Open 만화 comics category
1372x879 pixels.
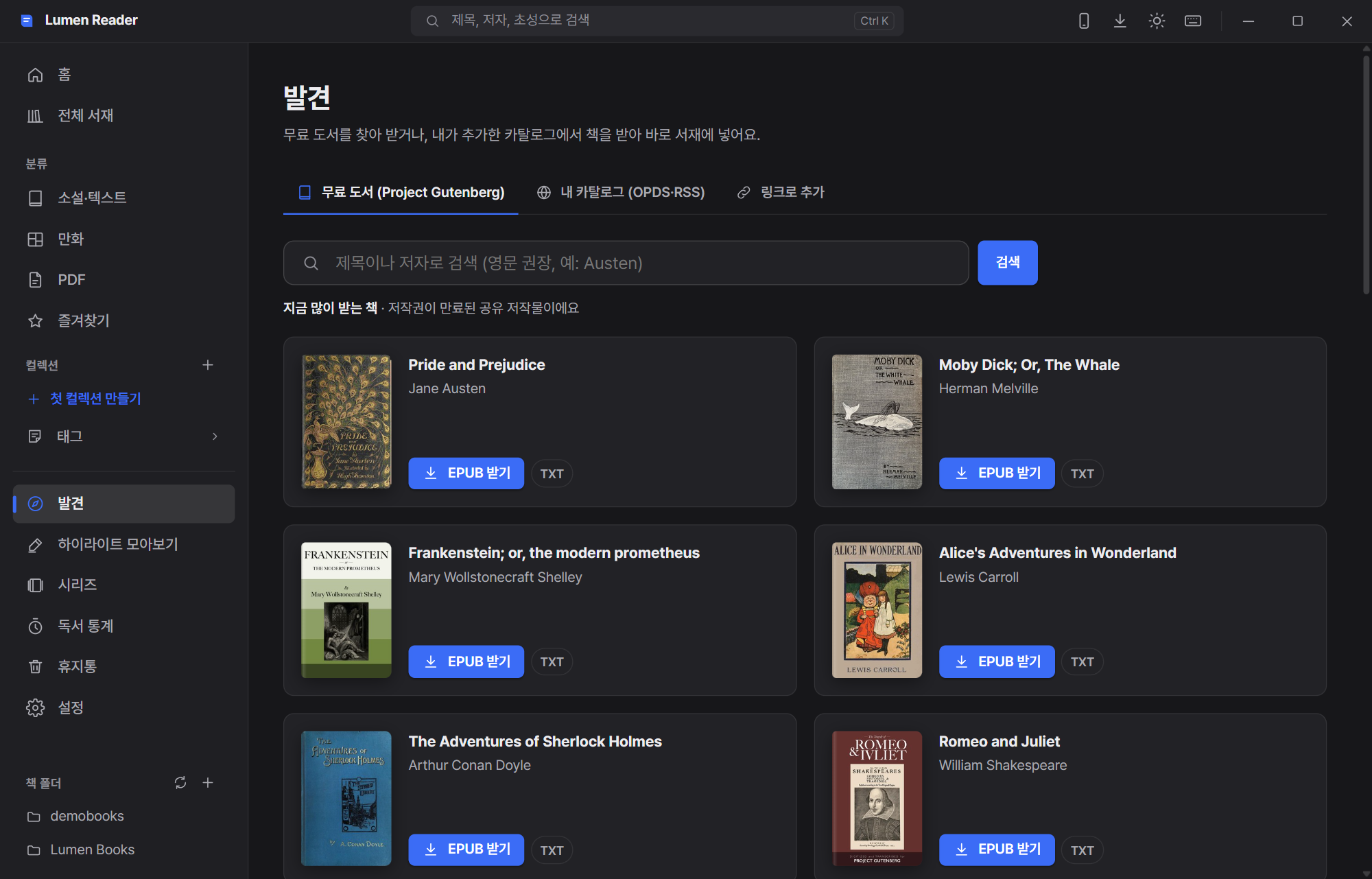[x=123, y=239]
